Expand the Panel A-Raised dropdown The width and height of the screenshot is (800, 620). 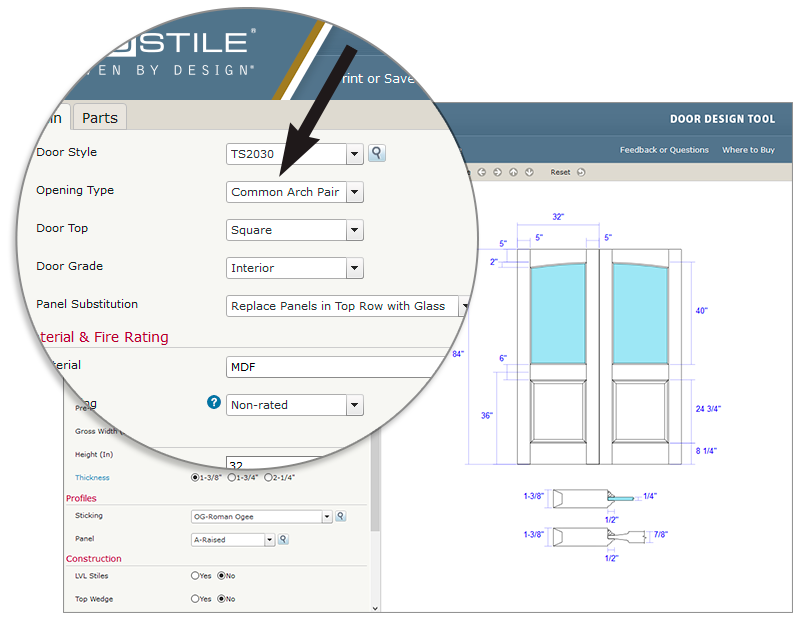click(270, 540)
